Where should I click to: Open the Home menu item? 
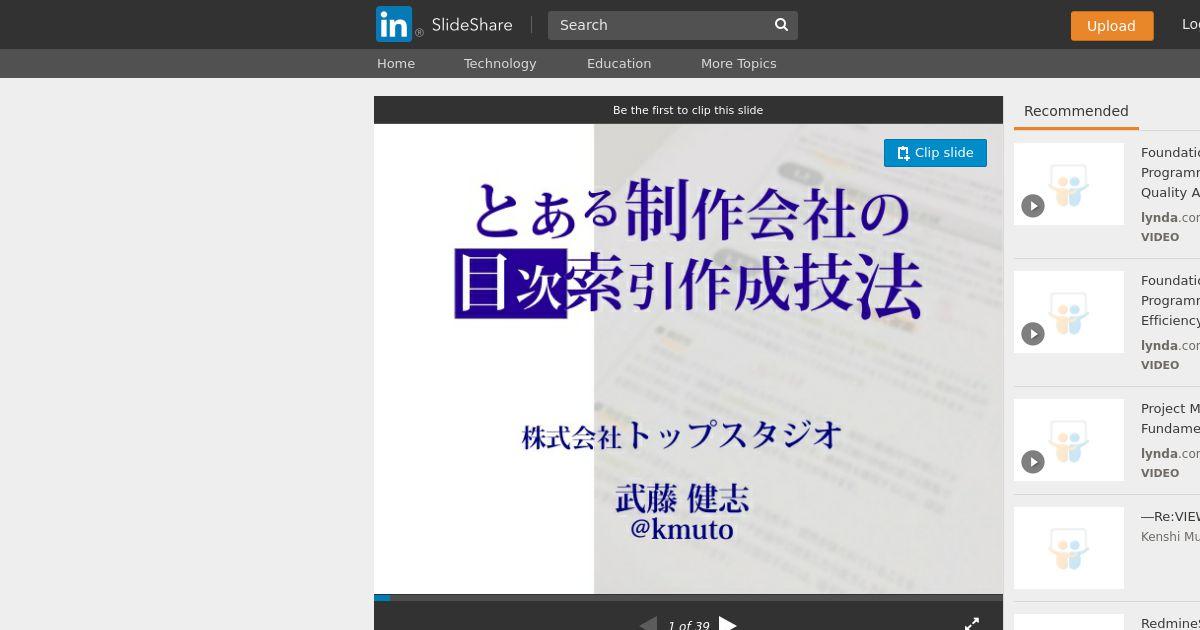pyautogui.click(x=396, y=63)
